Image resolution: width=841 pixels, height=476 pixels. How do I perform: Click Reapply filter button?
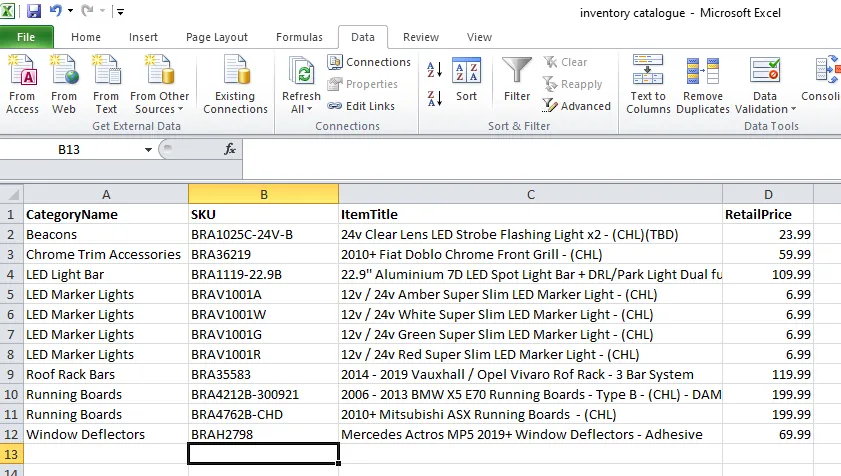(x=572, y=84)
